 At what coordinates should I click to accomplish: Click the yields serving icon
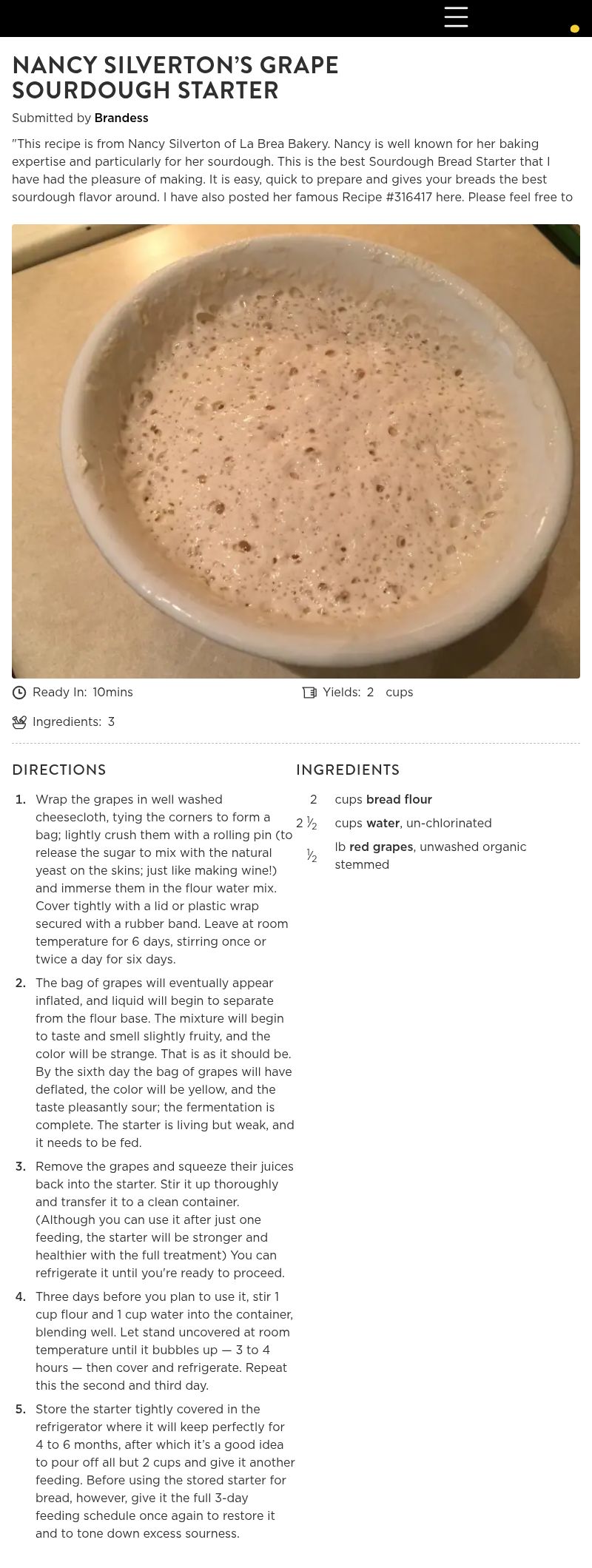309,693
